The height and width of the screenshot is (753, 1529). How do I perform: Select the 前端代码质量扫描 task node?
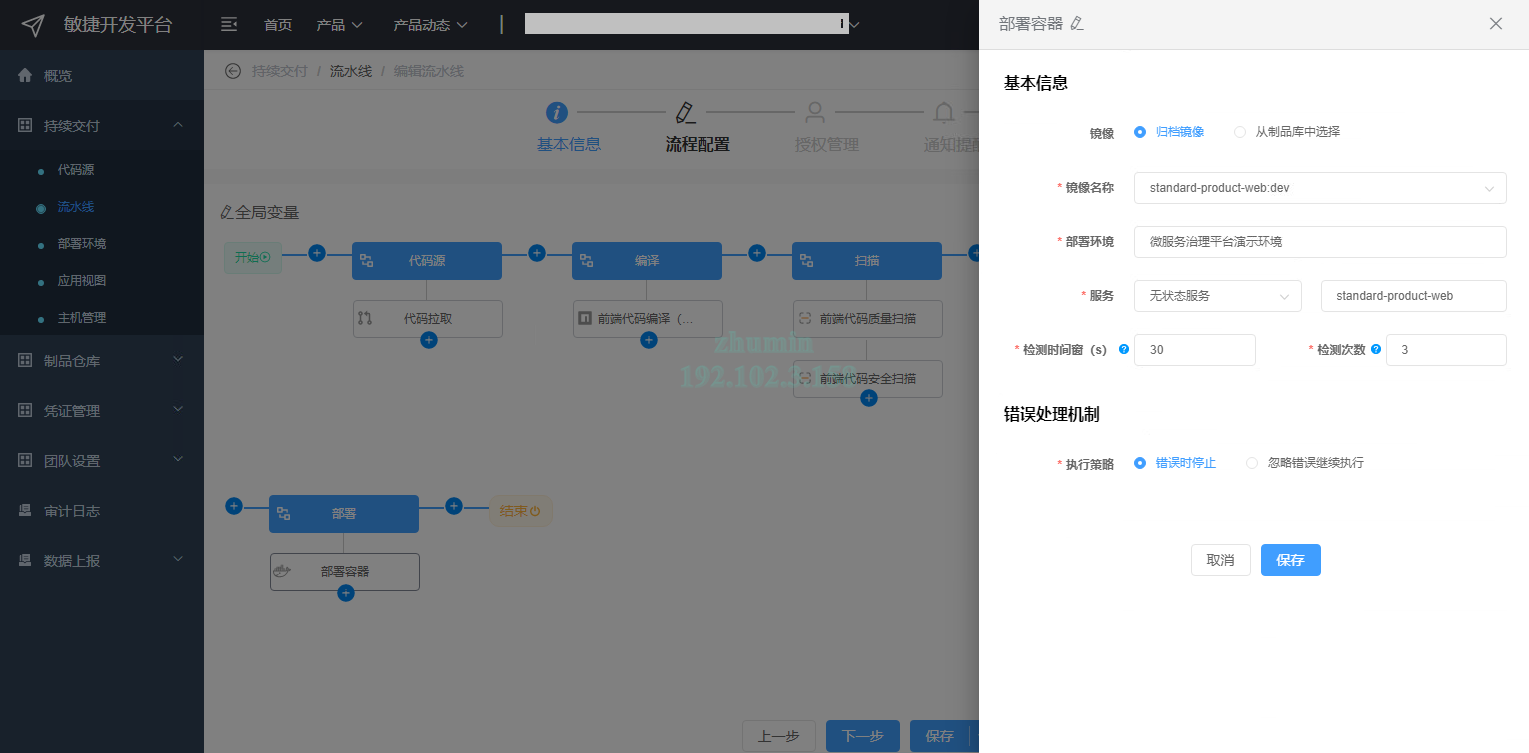[x=868, y=319]
